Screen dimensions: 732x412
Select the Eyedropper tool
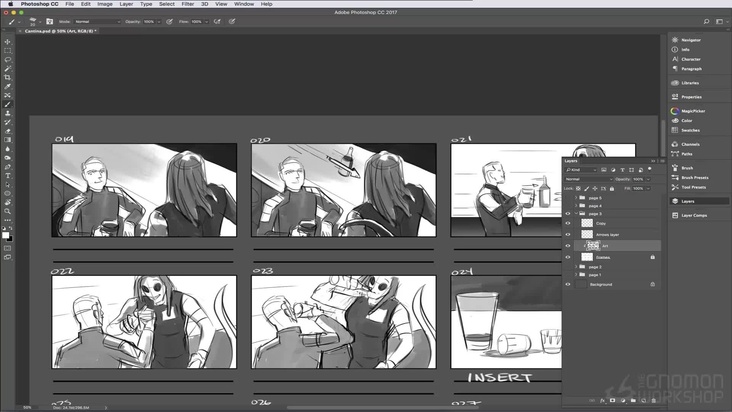coord(7,86)
